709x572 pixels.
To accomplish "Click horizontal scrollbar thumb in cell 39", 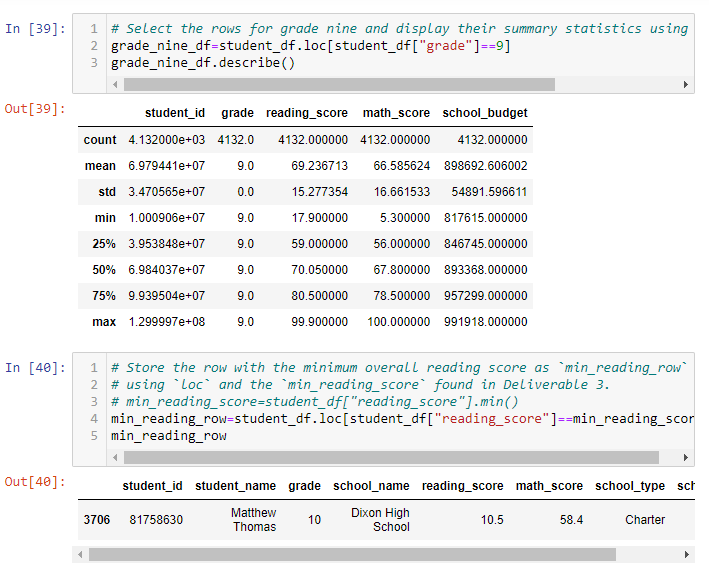I will [x=339, y=85].
